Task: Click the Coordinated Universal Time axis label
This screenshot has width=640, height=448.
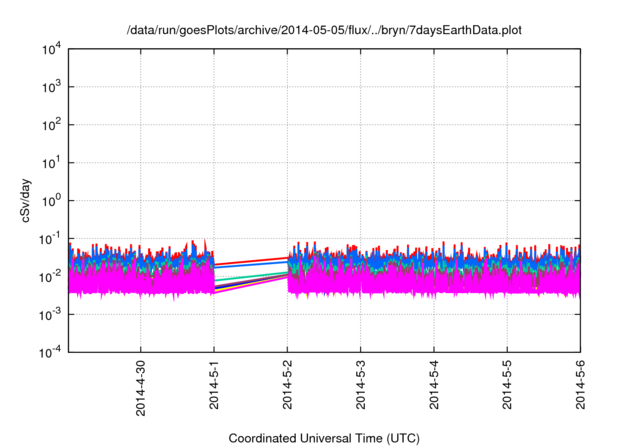Action: click(x=324, y=438)
